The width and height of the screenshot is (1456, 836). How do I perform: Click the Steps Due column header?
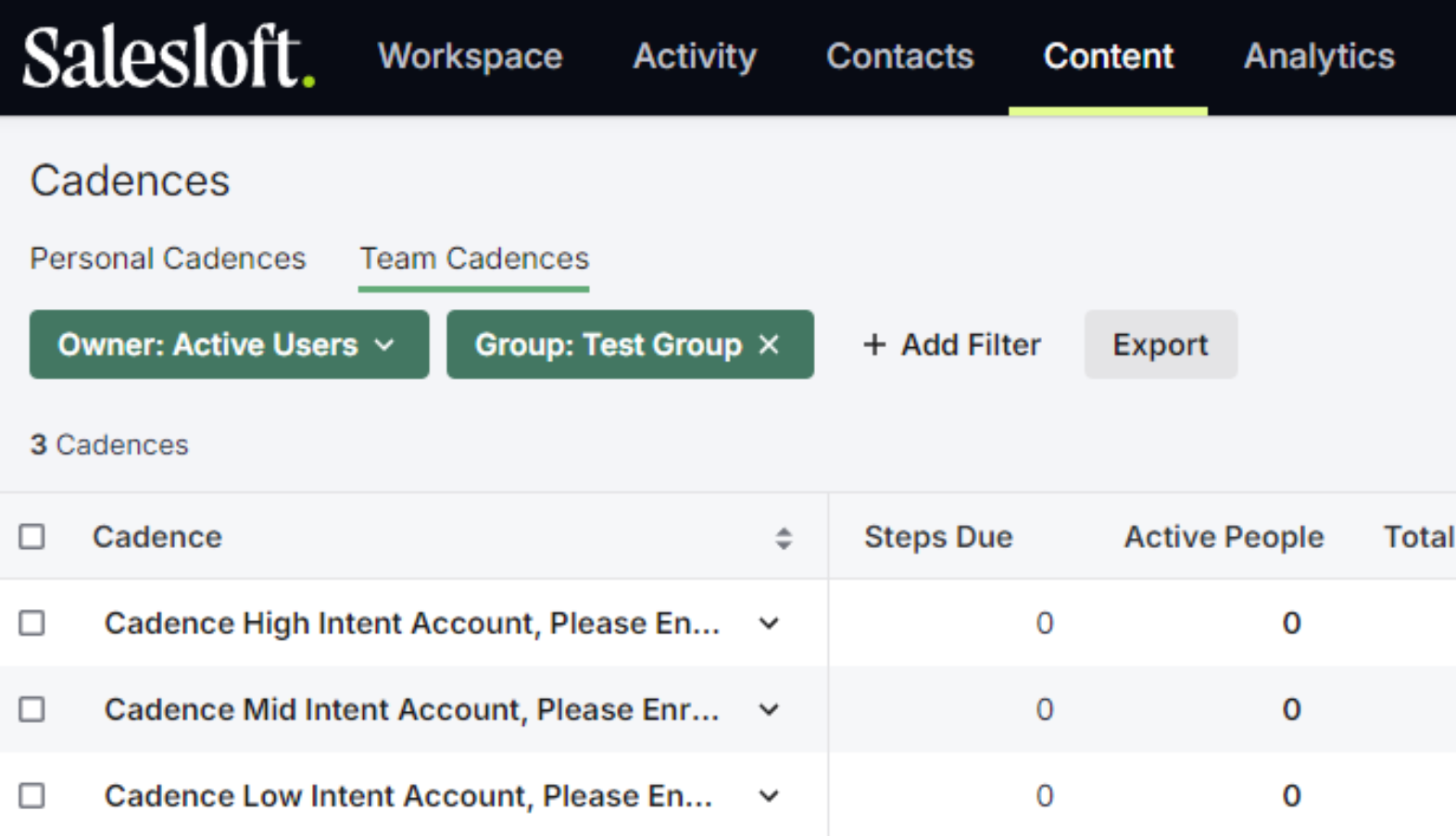pyautogui.click(x=937, y=537)
